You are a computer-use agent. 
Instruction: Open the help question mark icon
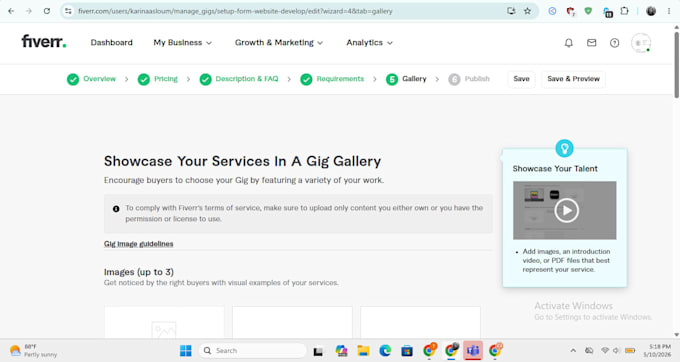[615, 42]
